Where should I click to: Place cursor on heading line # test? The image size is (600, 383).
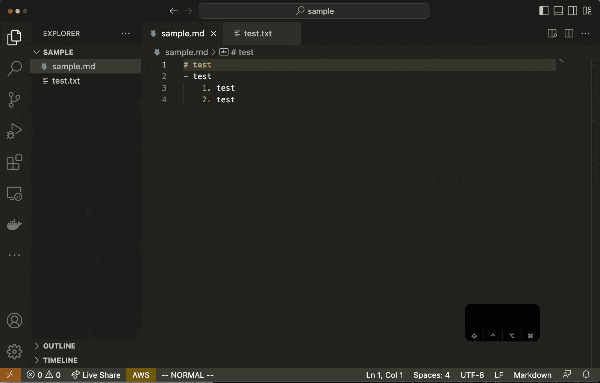(x=197, y=65)
